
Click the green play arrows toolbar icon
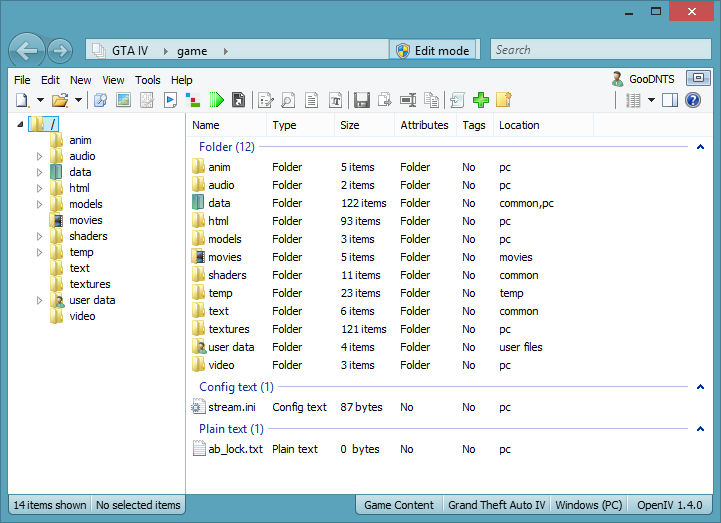216,100
